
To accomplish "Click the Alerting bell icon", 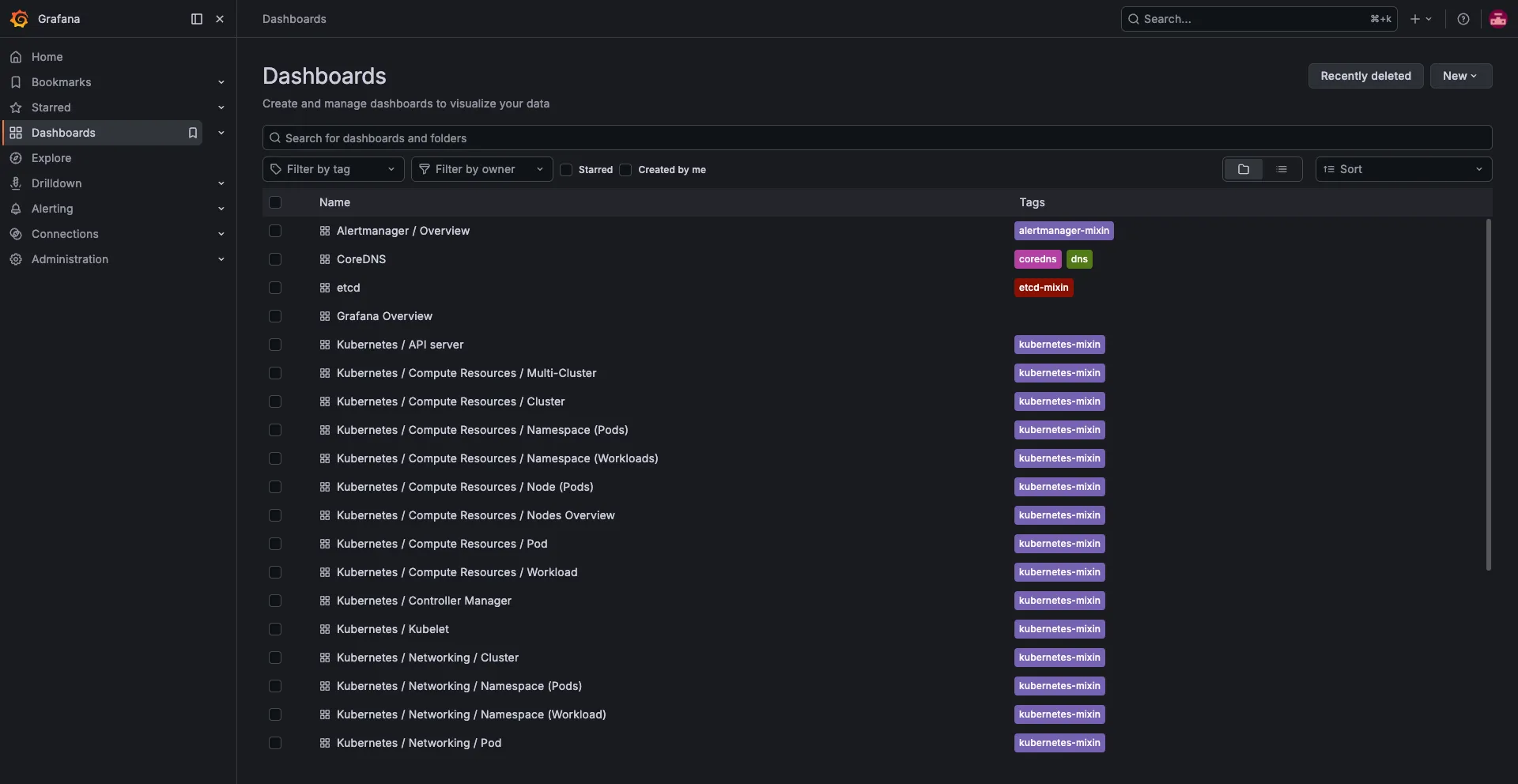I will point(16,209).
